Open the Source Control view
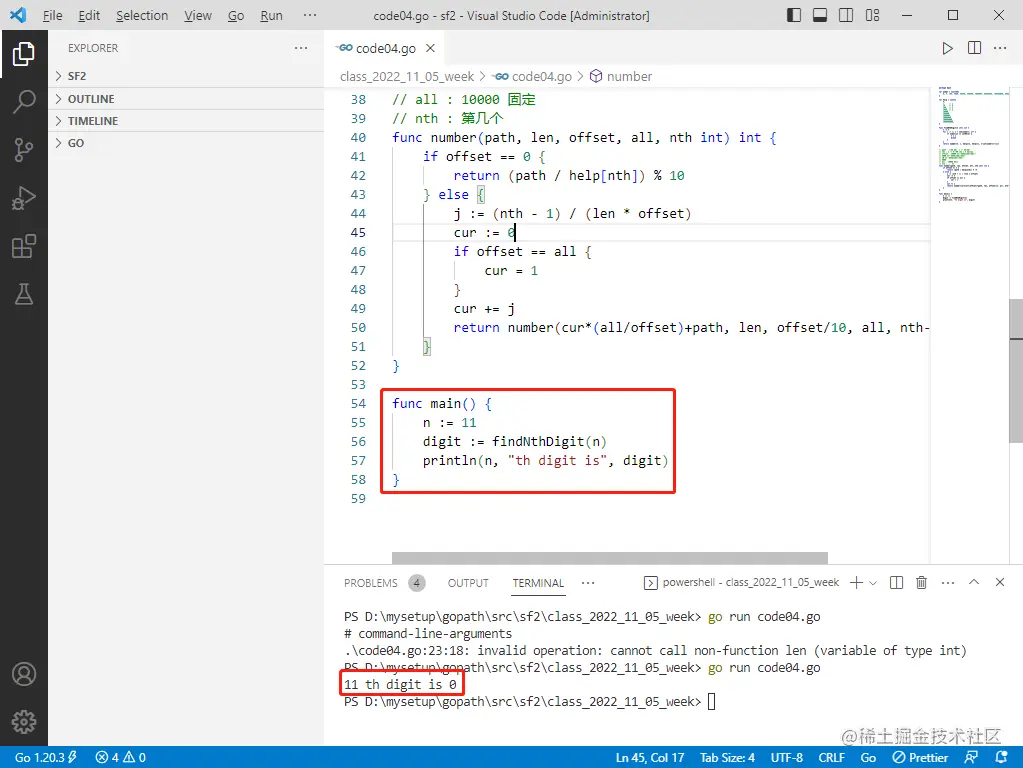The width and height of the screenshot is (1023, 768). tap(23, 149)
